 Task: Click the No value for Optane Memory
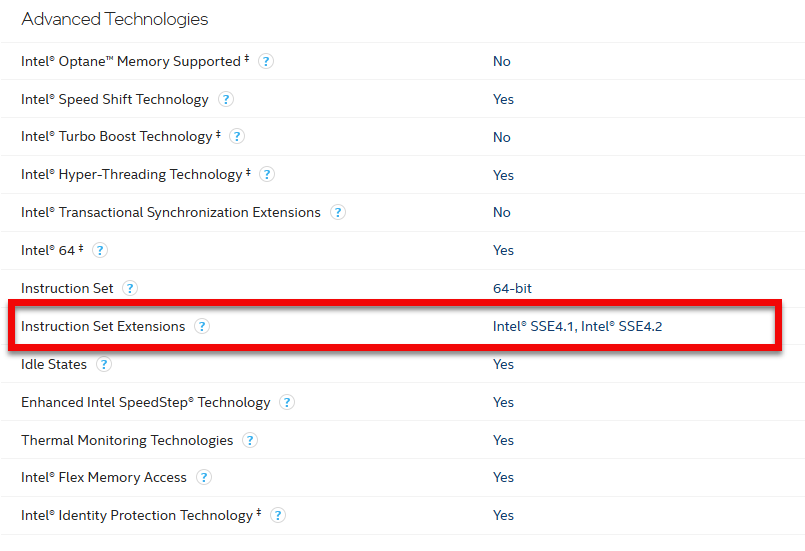pos(502,61)
